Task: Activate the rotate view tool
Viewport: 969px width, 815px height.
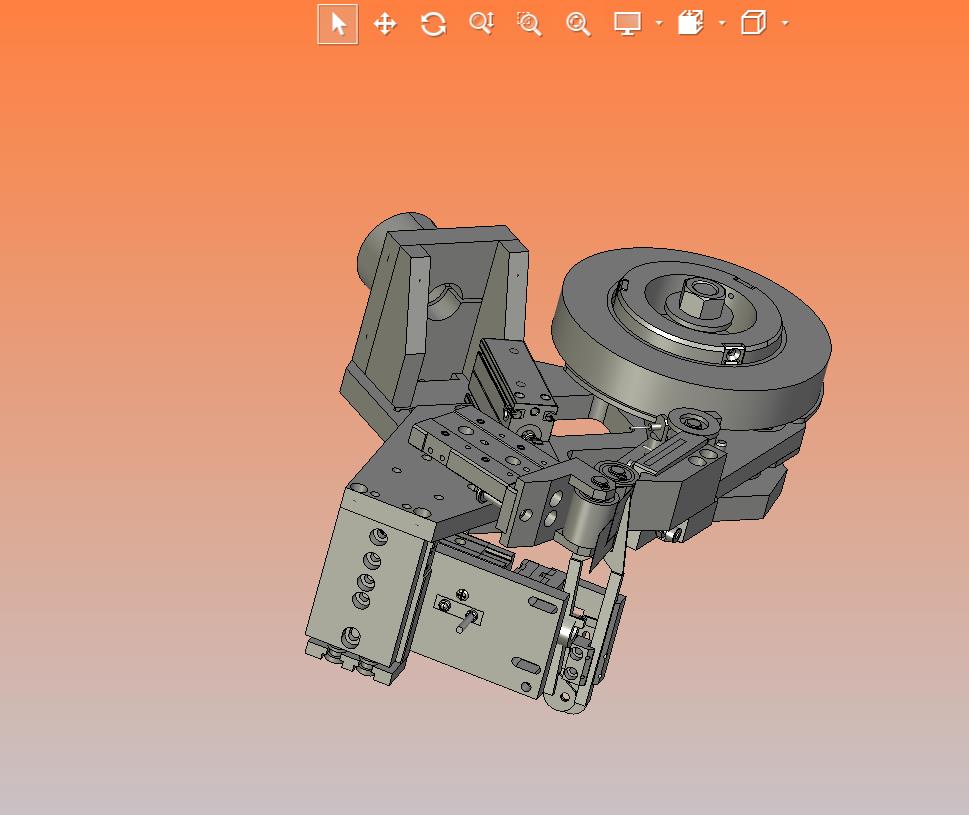Action: [433, 24]
